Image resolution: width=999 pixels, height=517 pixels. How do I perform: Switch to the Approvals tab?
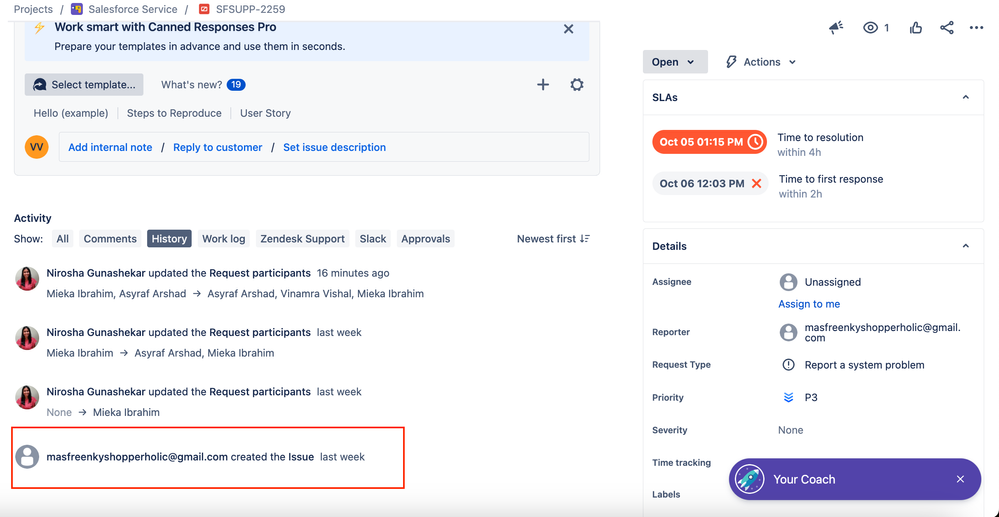[x=426, y=238]
